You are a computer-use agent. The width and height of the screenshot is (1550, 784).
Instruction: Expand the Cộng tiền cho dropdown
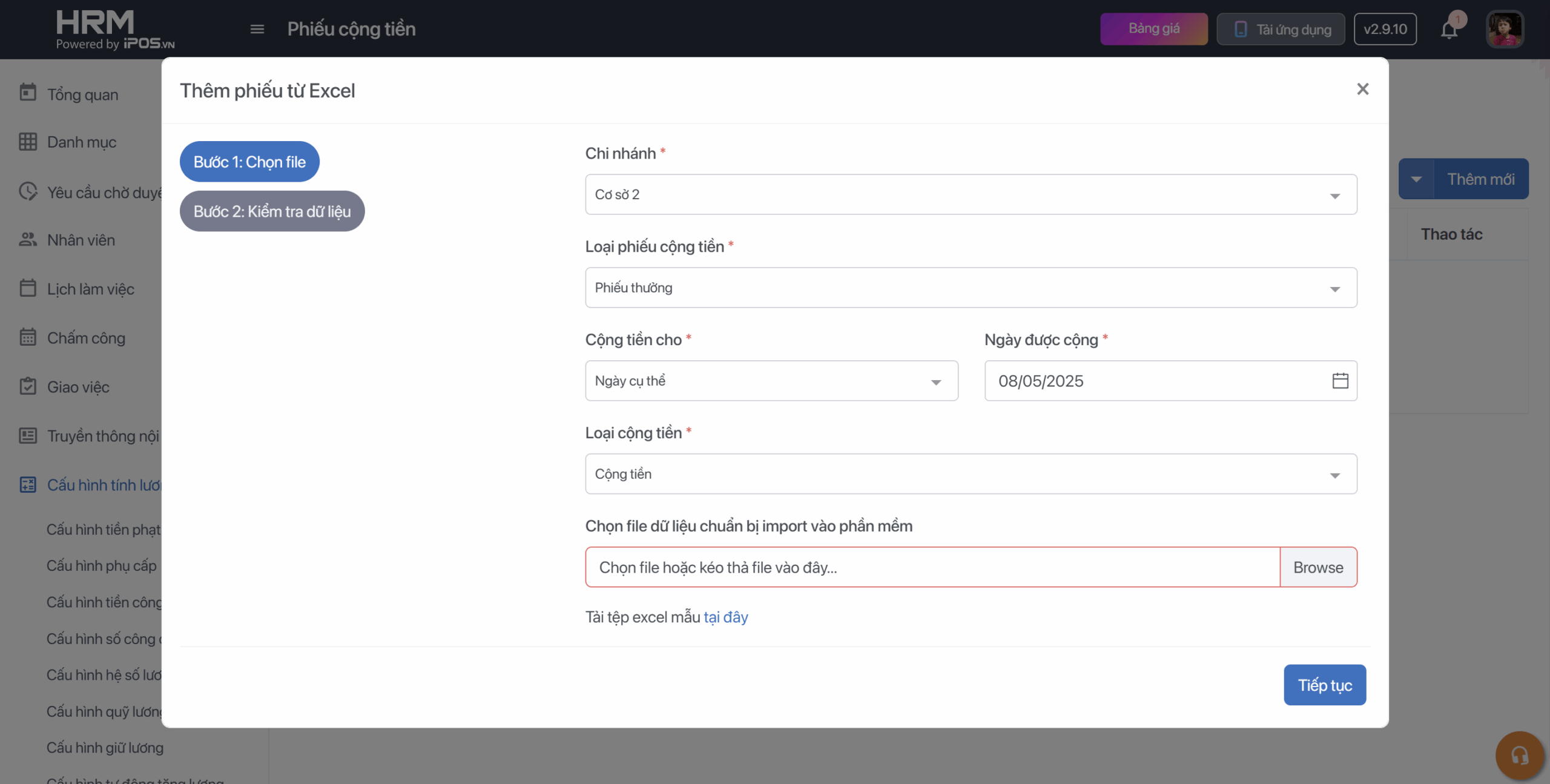click(x=771, y=381)
